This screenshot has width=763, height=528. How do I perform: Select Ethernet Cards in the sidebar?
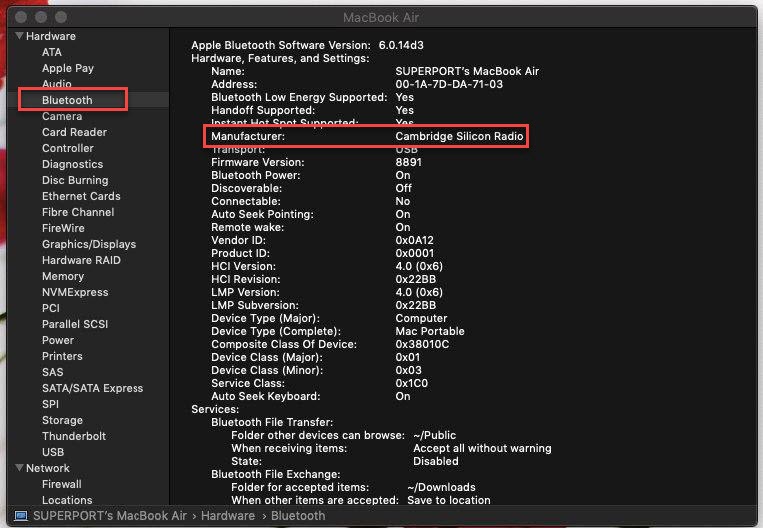pyautogui.click(x=81, y=196)
